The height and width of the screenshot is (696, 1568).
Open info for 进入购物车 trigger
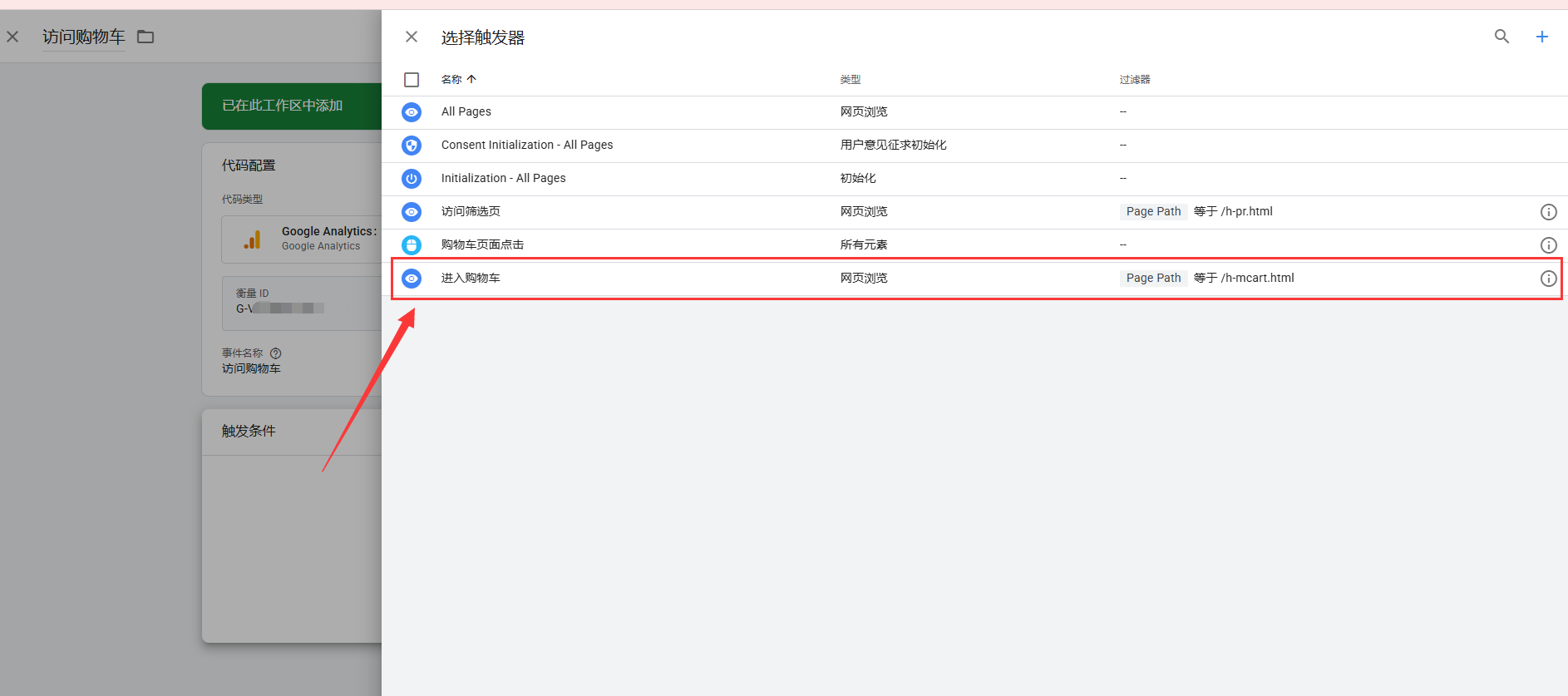click(1549, 279)
